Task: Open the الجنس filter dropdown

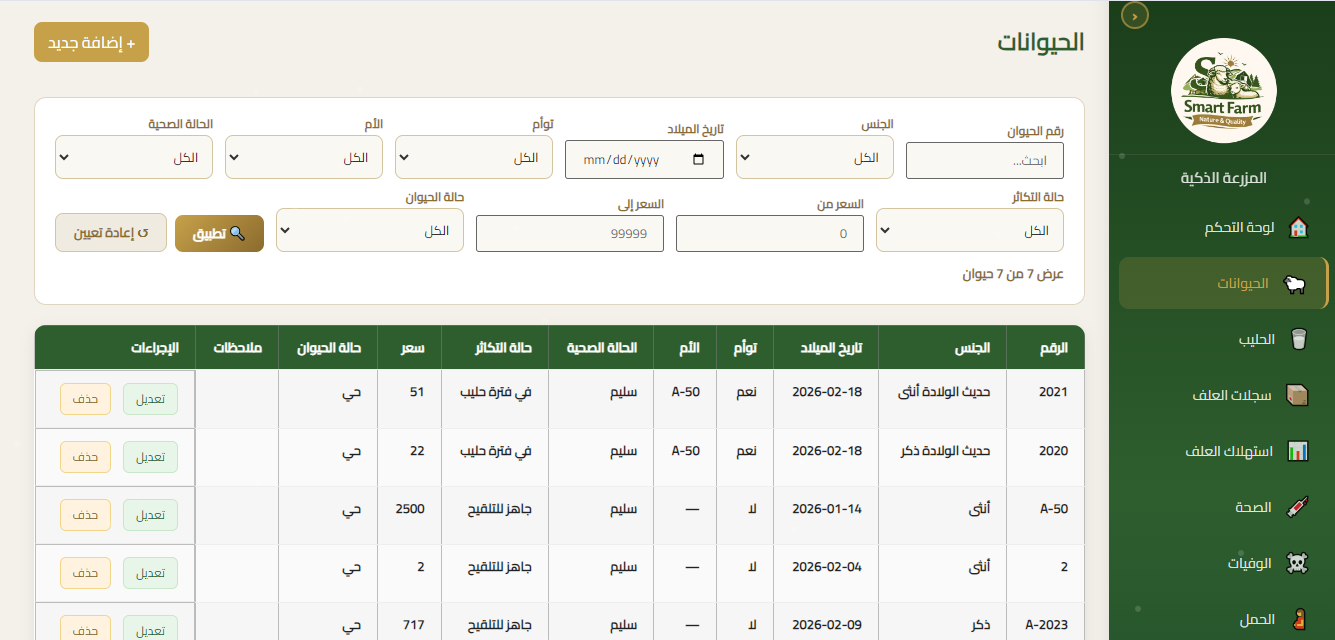Action: [x=814, y=158]
